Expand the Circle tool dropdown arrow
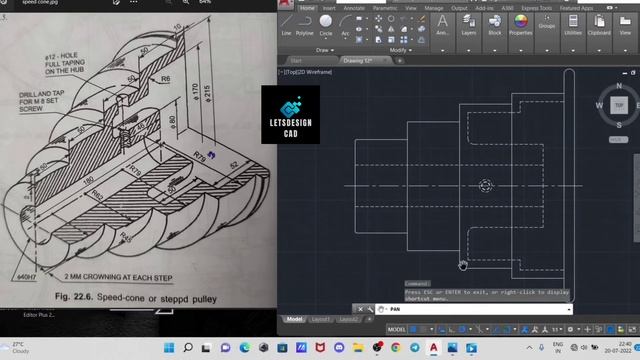This screenshot has width=640, height=360. (326, 39)
